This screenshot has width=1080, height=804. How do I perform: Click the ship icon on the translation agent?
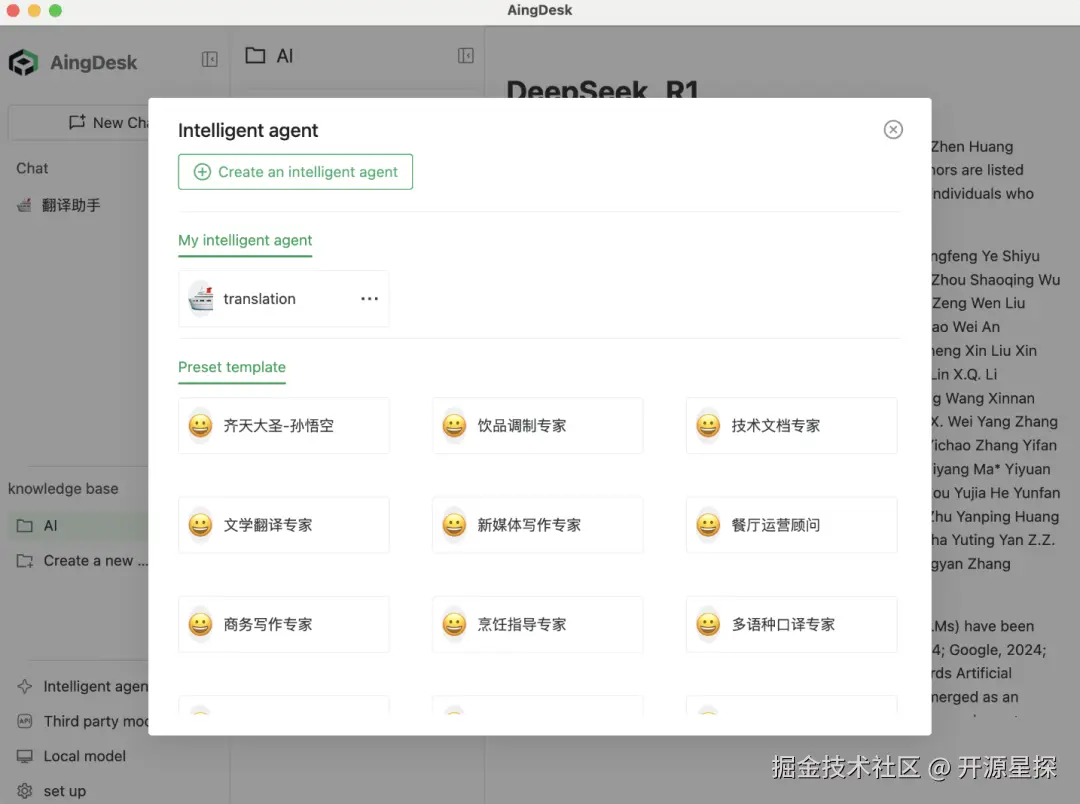click(201, 298)
